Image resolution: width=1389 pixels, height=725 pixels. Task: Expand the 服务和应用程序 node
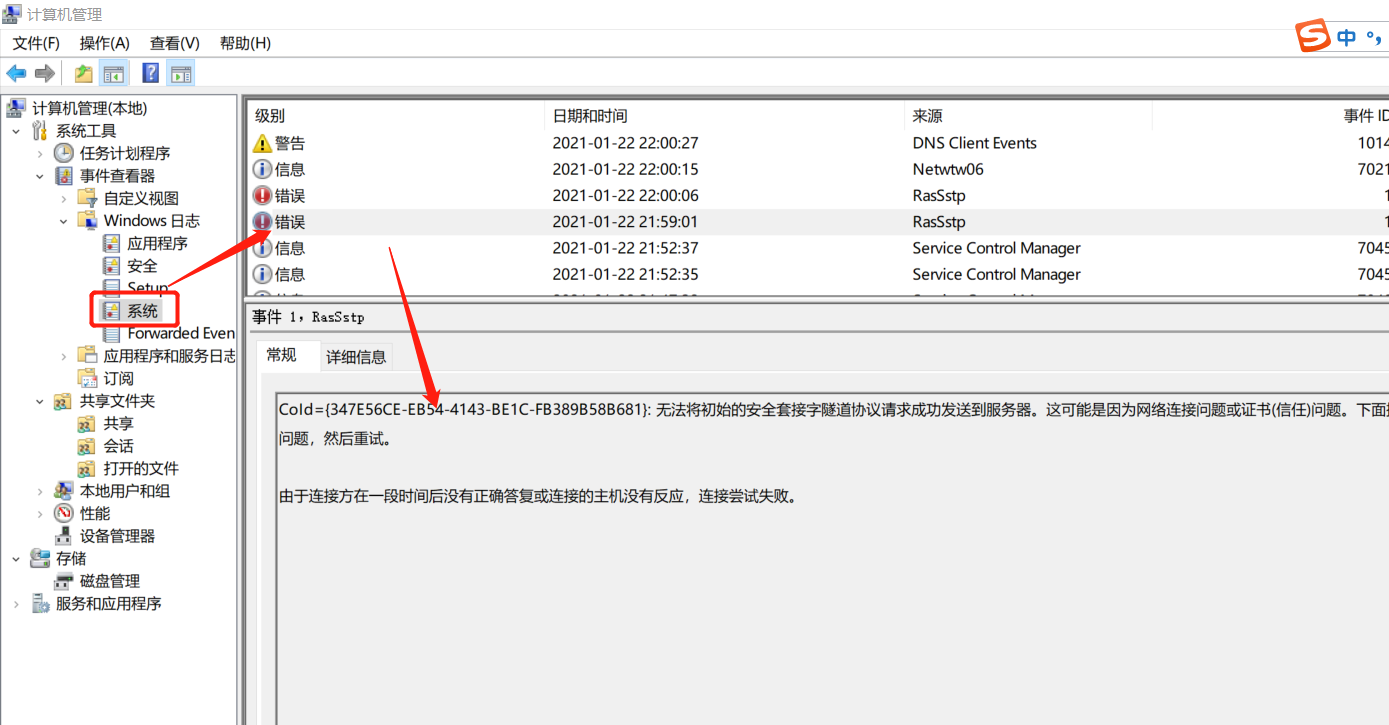coord(16,604)
